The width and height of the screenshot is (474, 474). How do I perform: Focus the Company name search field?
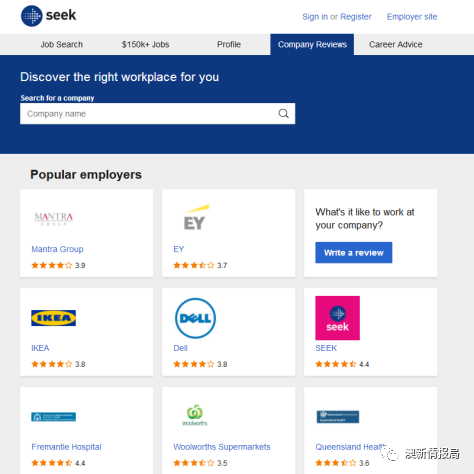click(157, 114)
